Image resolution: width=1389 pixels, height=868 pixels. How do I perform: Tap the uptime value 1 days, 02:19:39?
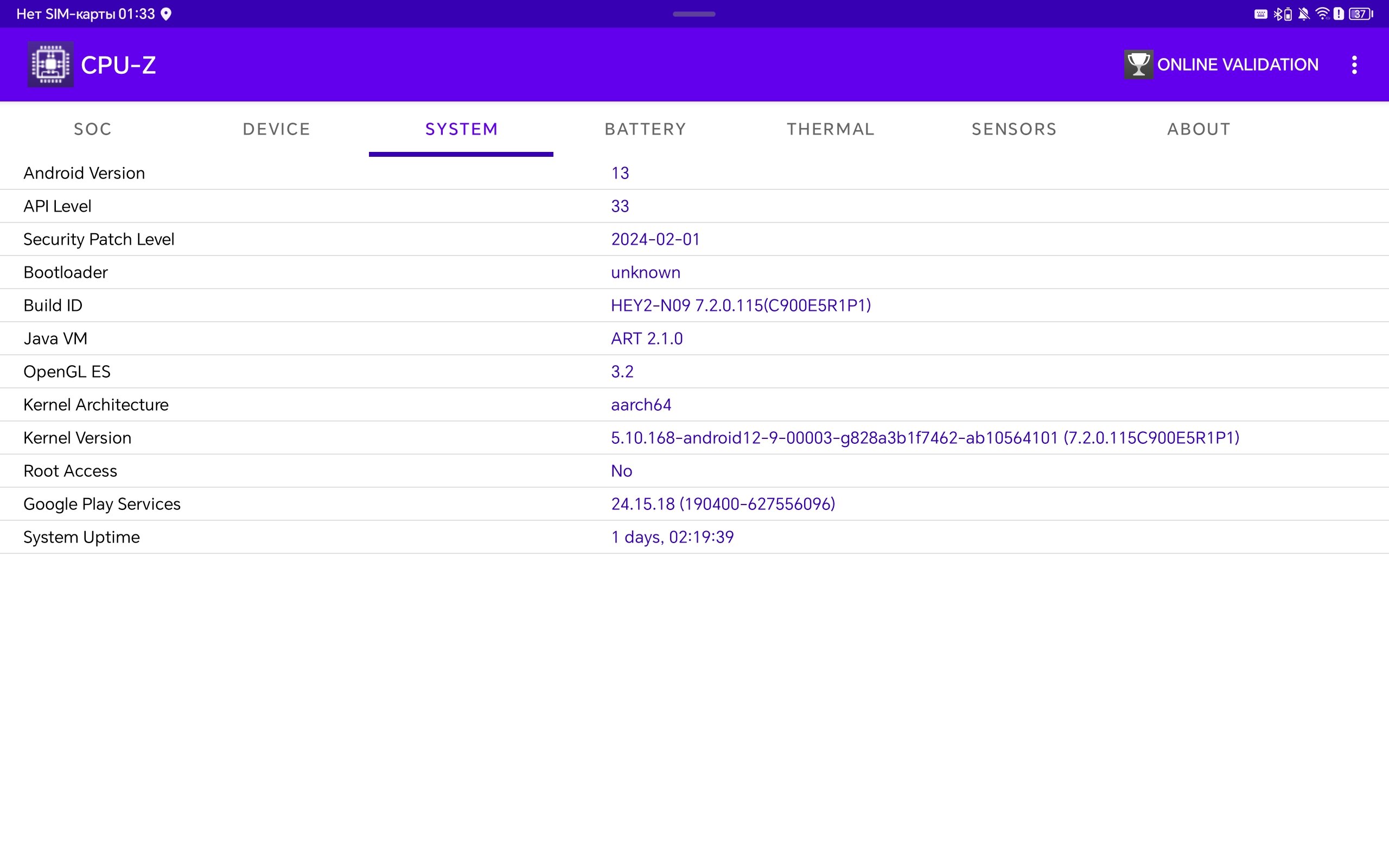[x=673, y=537]
